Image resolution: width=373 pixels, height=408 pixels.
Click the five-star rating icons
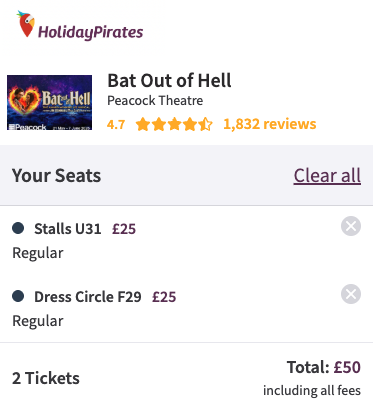click(174, 124)
